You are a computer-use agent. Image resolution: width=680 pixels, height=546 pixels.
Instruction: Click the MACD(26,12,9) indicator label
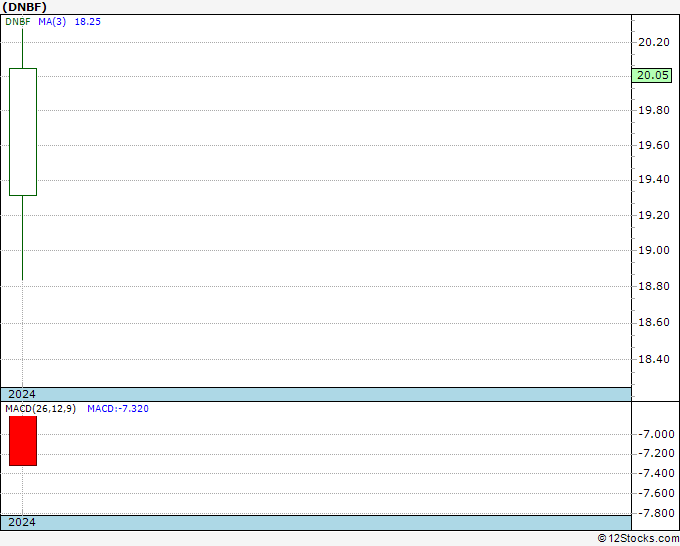(x=40, y=409)
